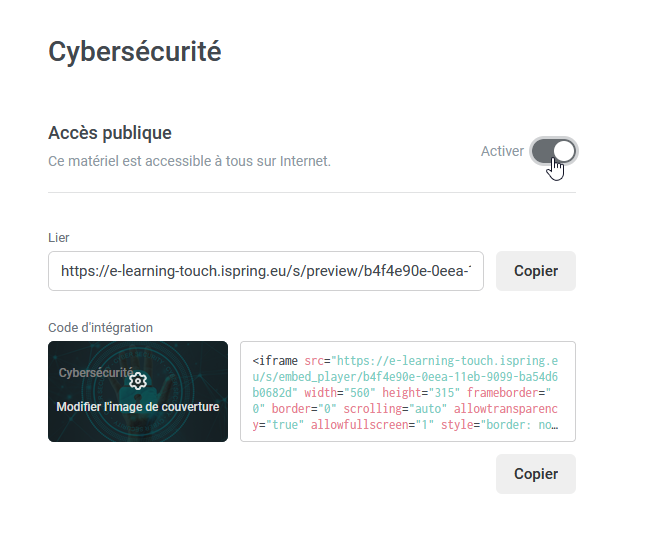Click the 'Lier' field label
This screenshot has height=534, width=658.
(59, 237)
